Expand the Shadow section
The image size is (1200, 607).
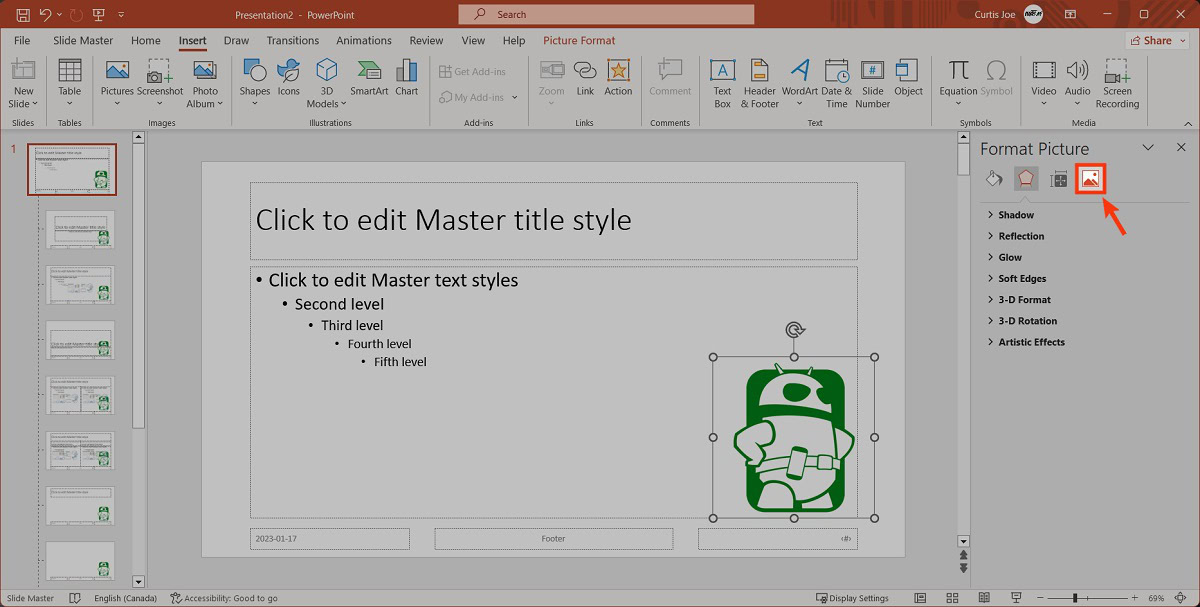(x=1015, y=215)
